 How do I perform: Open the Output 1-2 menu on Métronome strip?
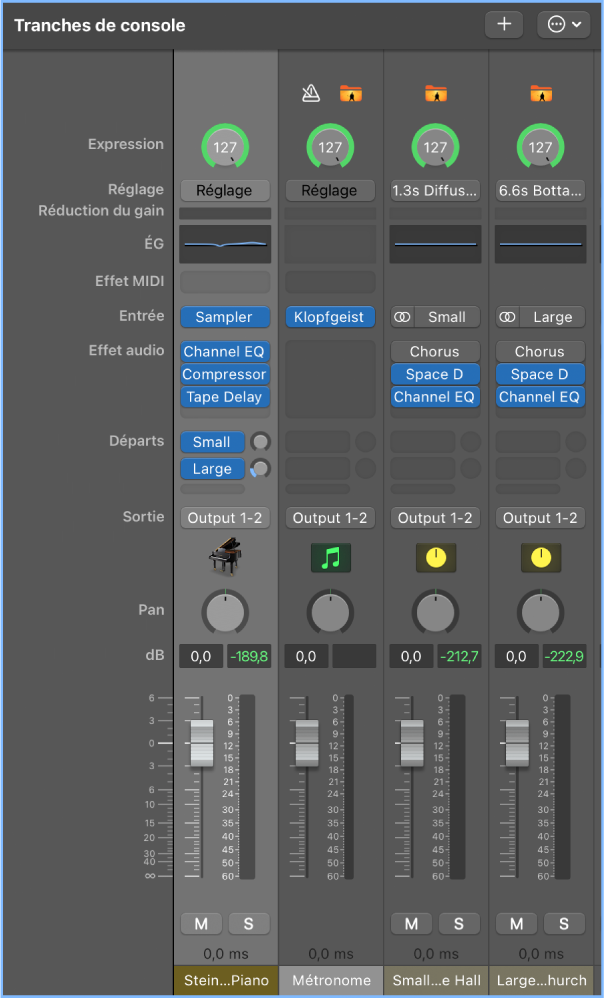point(330,518)
